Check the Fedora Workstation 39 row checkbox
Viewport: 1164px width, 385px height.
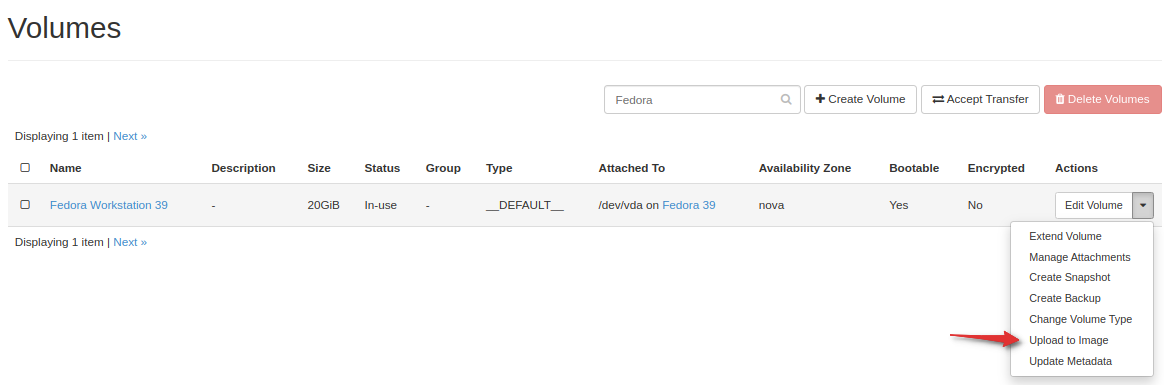pyautogui.click(x=25, y=204)
